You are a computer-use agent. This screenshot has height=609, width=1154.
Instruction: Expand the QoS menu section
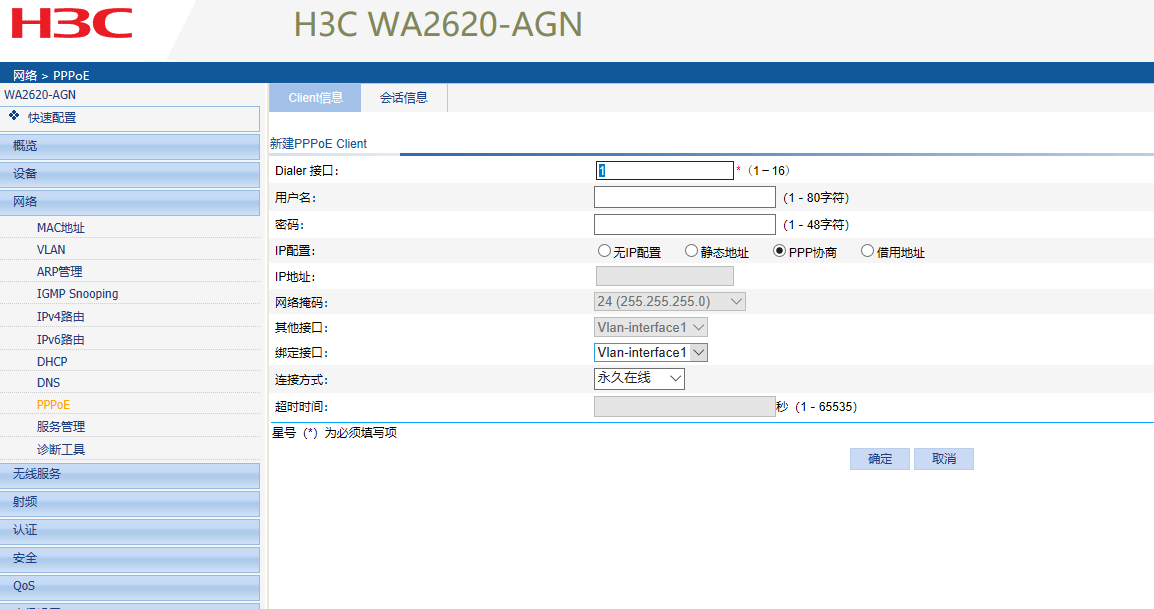pos(130,587)
